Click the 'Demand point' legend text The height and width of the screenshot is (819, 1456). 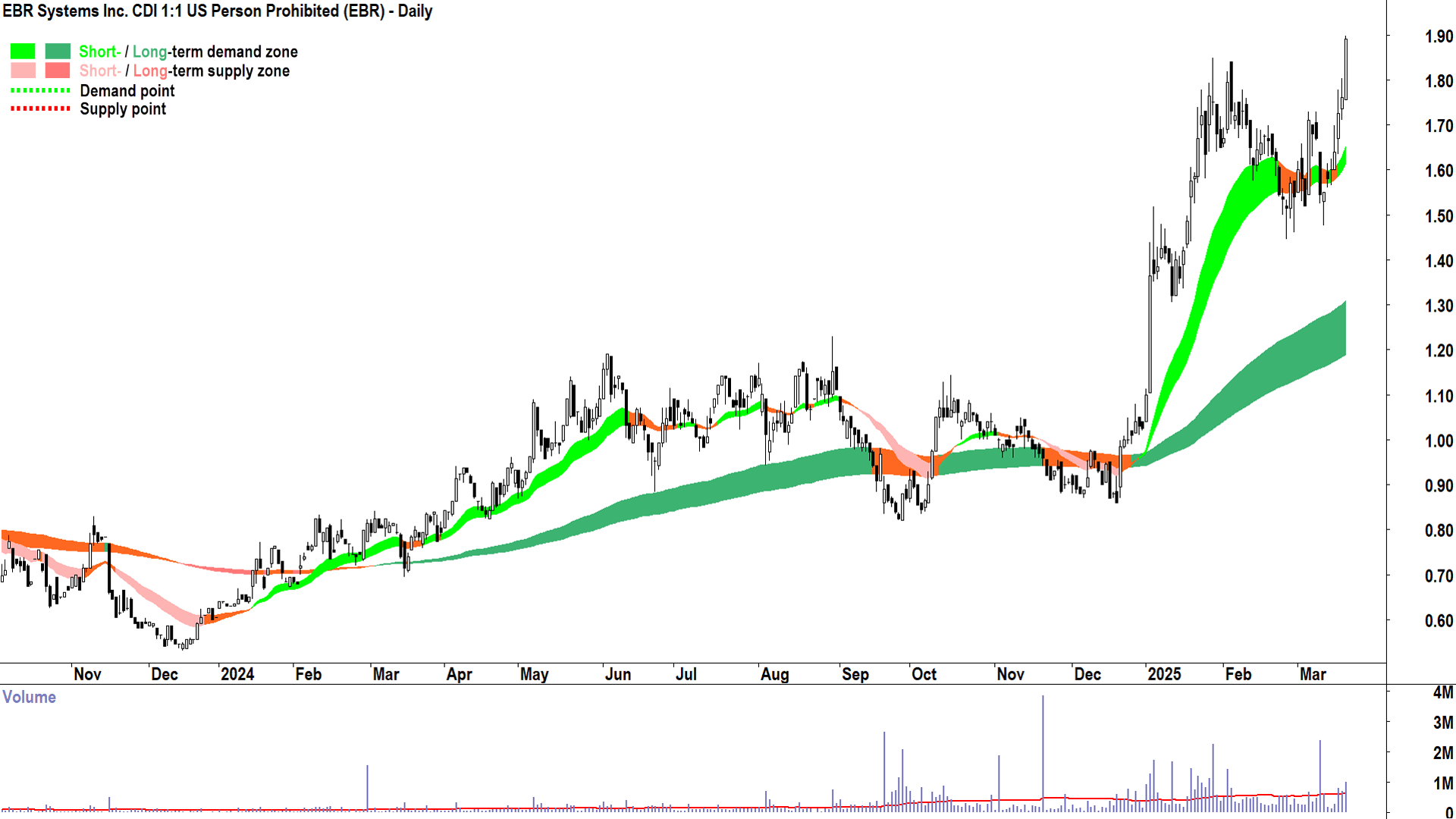click(127, 91)
